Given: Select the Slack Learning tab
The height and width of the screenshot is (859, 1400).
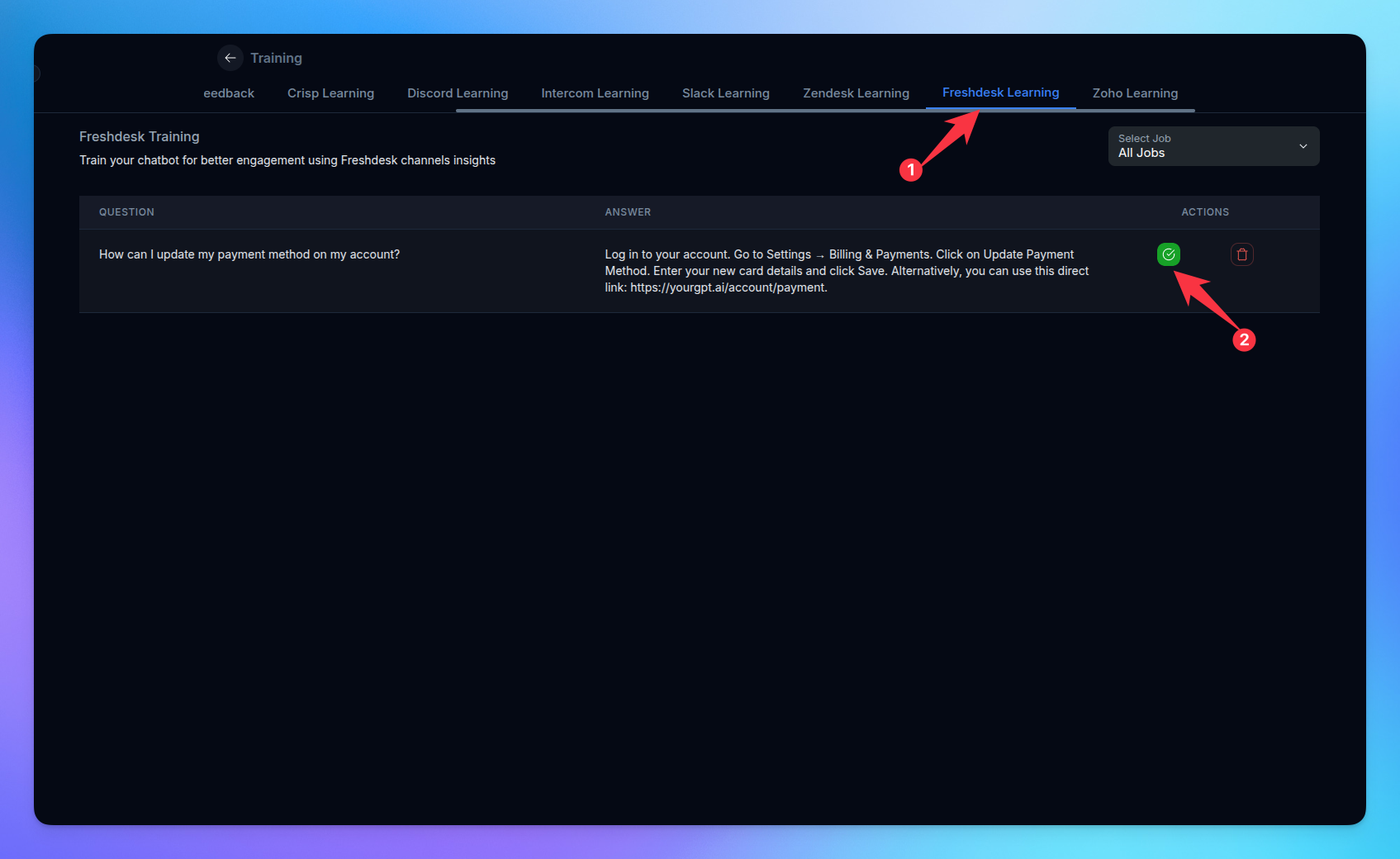Looking at the screenshot, I should 725,93.
